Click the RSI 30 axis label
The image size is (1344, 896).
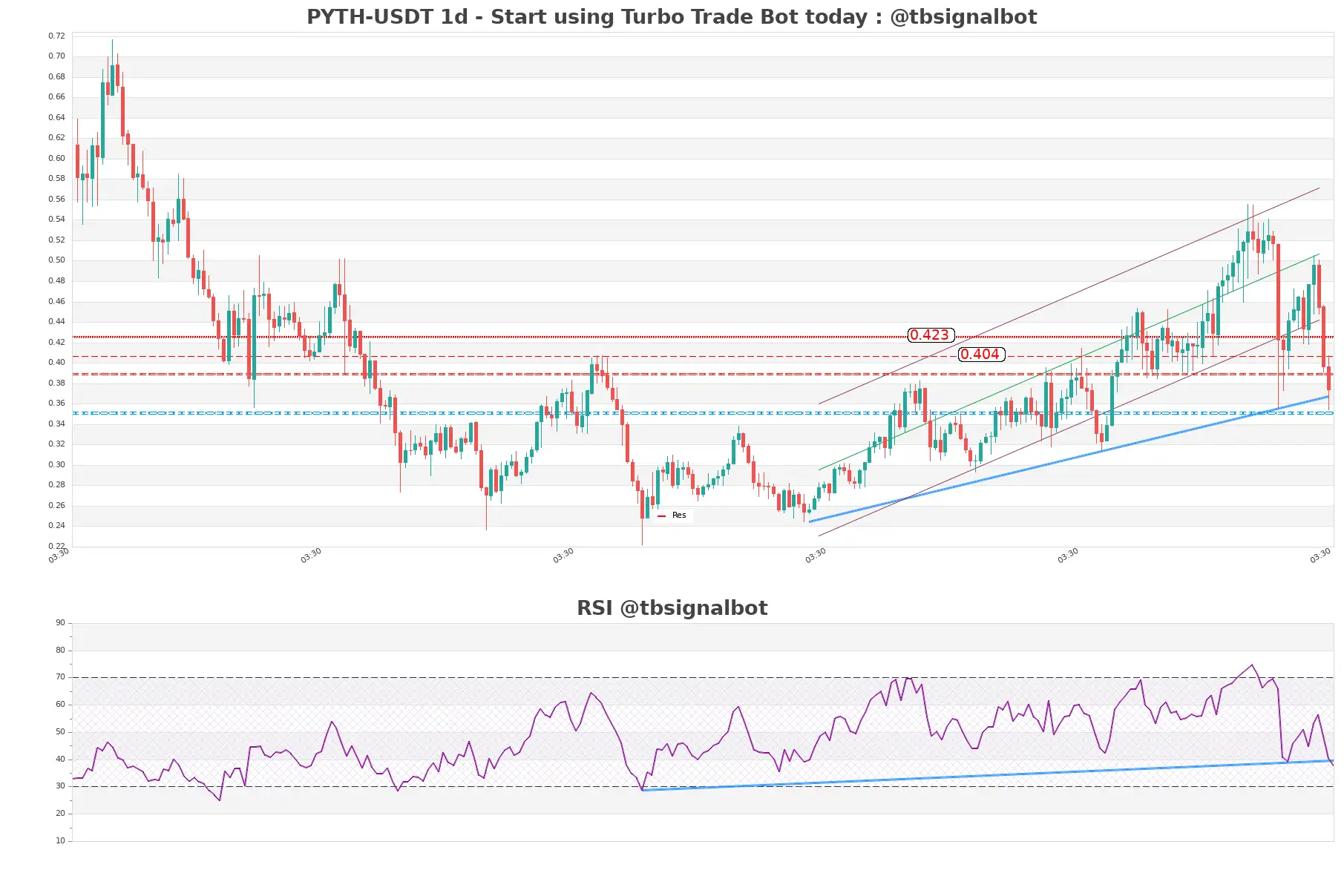(x=60, y=785)
